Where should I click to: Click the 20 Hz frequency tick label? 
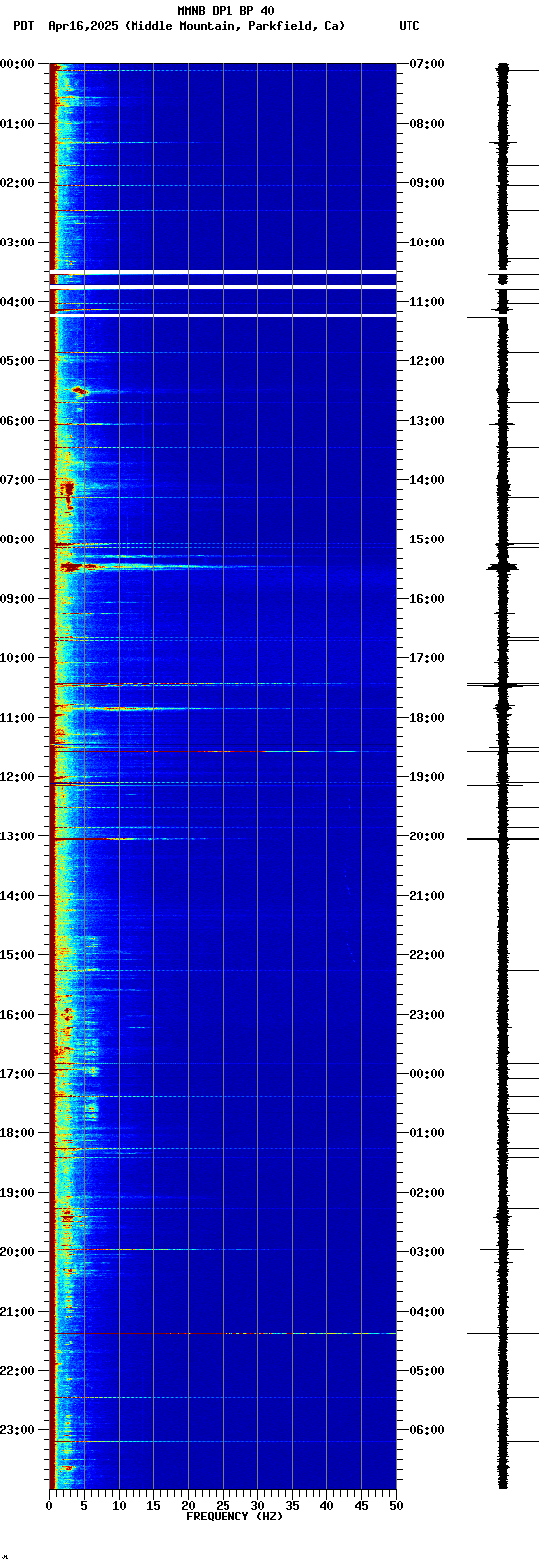click(188, 1506)
